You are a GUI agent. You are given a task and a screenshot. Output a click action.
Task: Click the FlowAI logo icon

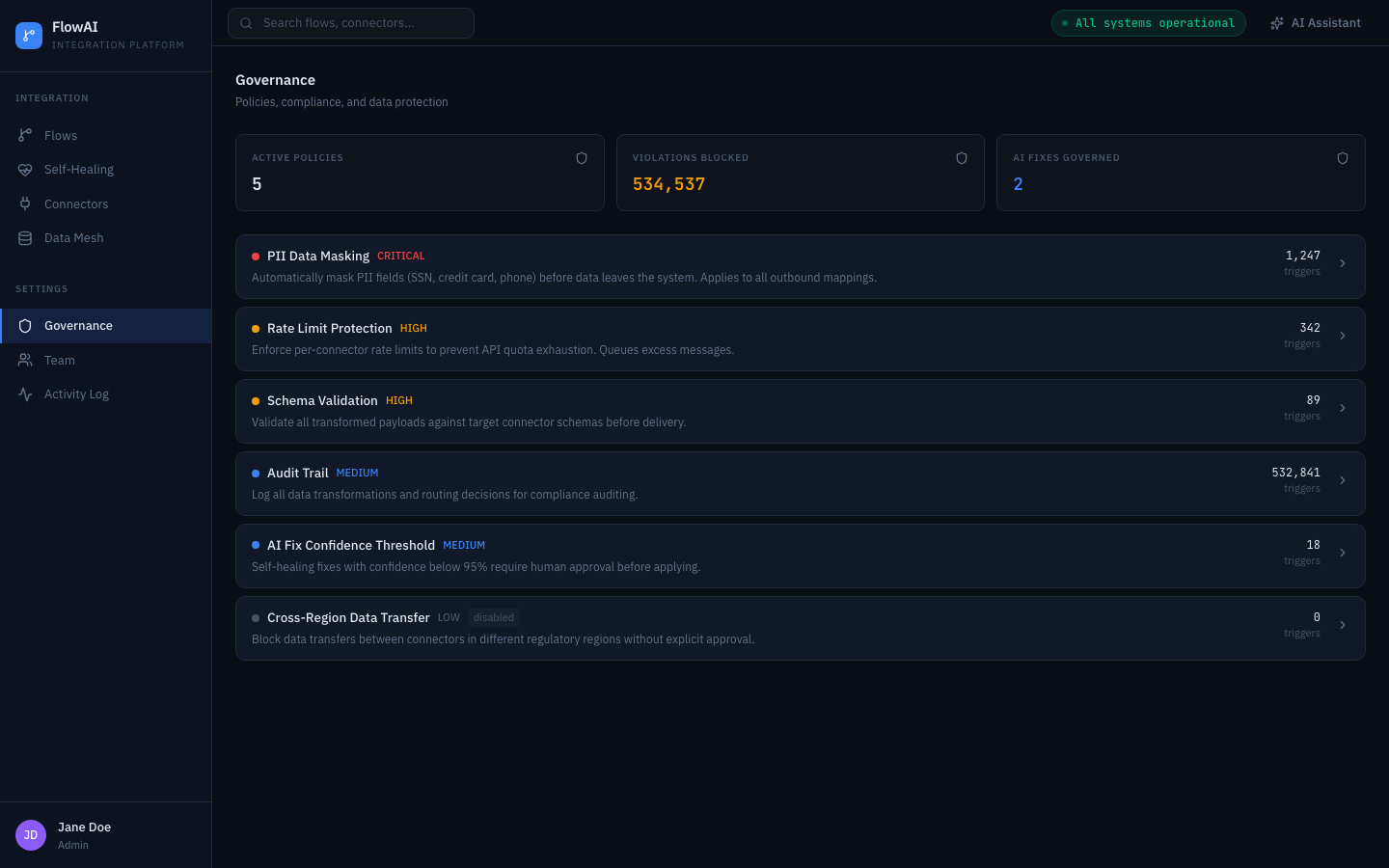tap(28, 35)
